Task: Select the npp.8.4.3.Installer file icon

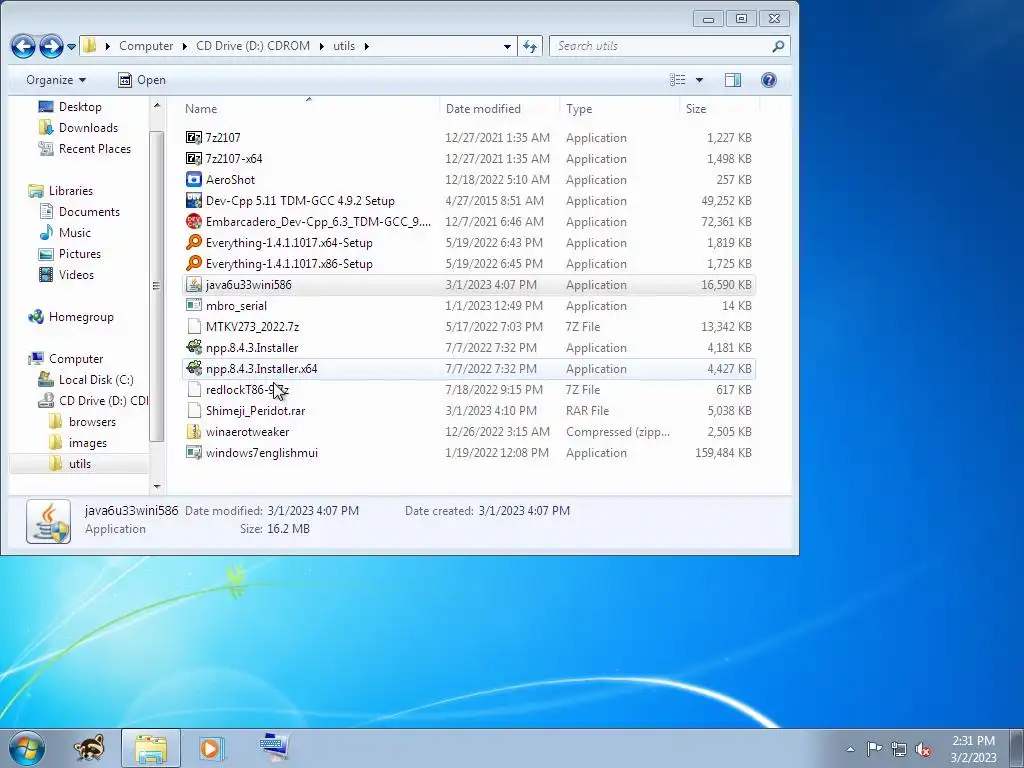Action: (193, 347)
